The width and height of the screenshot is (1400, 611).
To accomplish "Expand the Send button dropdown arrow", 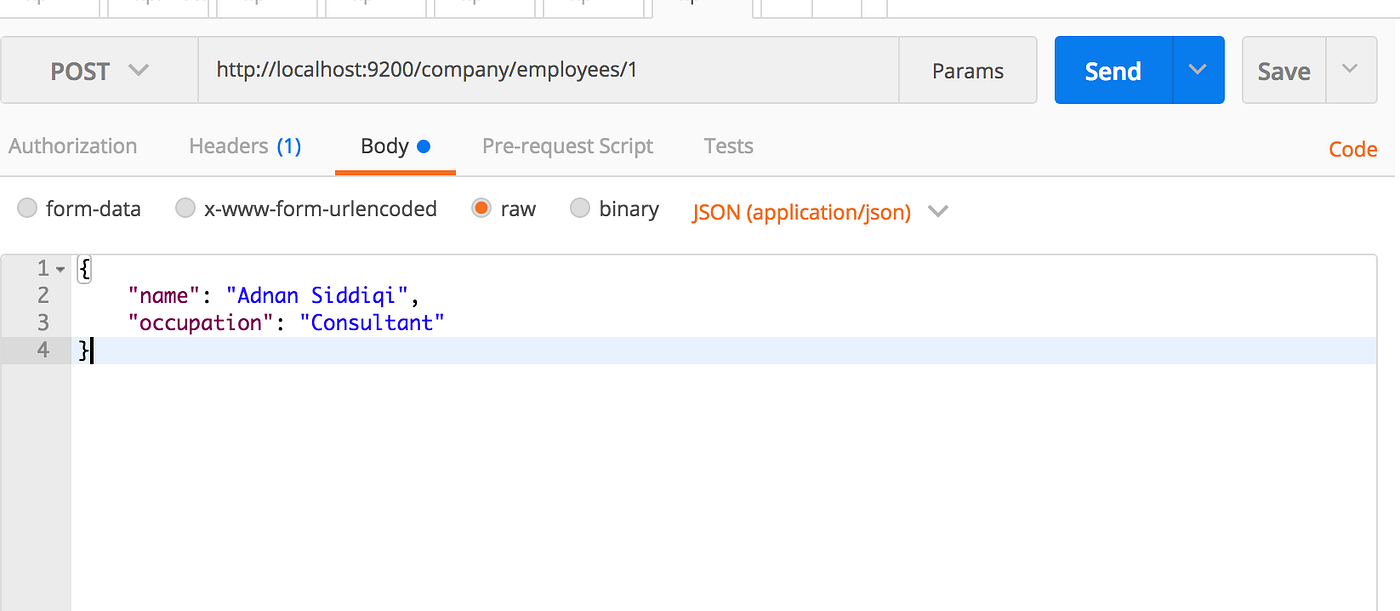I will (1197, 70).
